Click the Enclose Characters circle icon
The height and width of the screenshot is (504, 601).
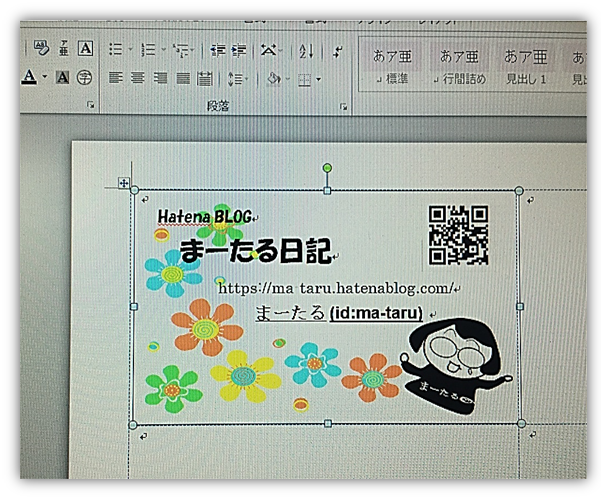pyautogui.click(x=84, y=77)
